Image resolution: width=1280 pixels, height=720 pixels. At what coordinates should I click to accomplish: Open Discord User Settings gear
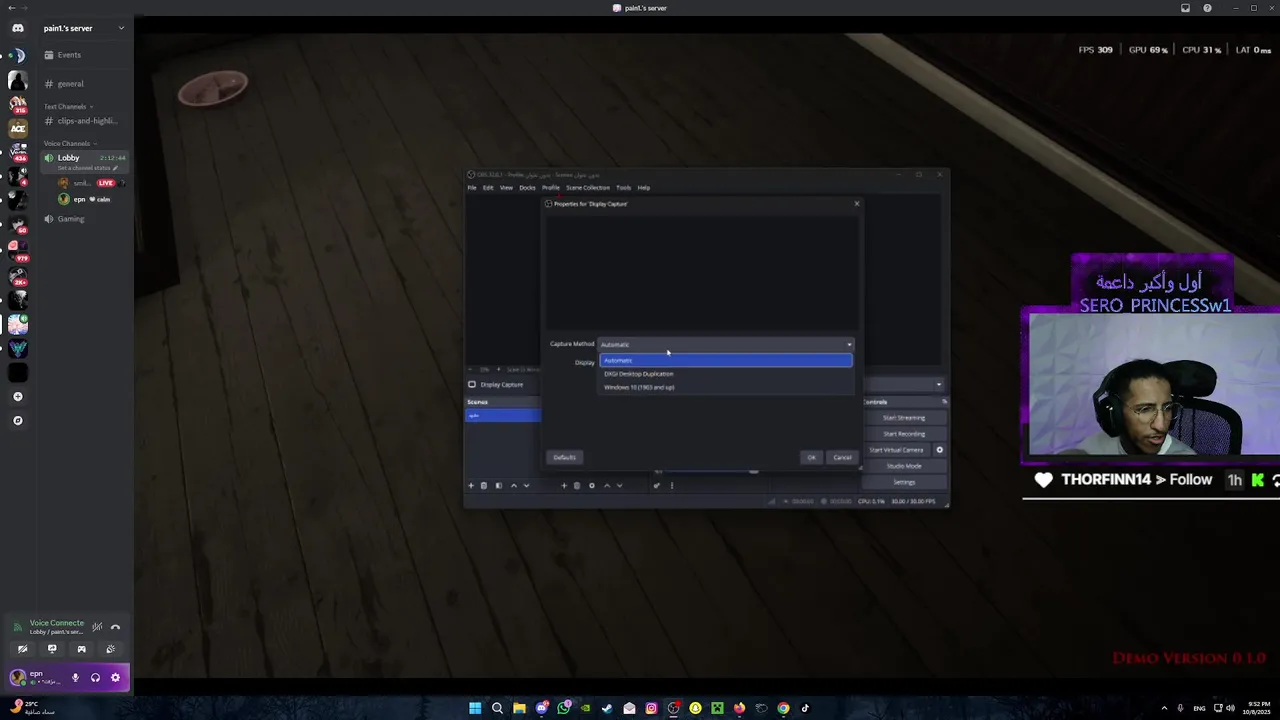115,678
